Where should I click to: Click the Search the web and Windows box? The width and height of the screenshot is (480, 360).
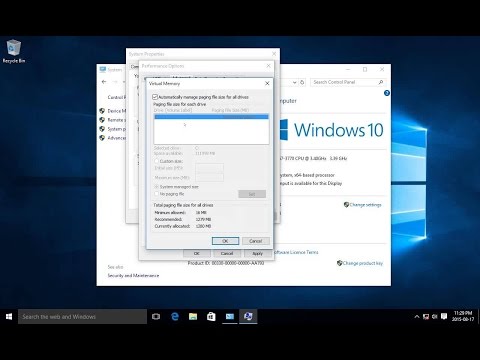coord(82,316)
